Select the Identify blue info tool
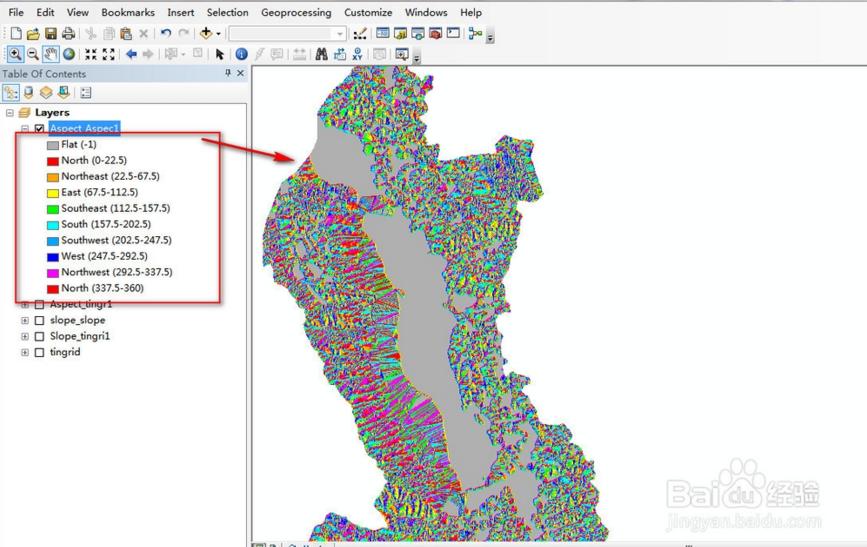The width and height of the screenshot is (867, 547). (x=241, y=54)
